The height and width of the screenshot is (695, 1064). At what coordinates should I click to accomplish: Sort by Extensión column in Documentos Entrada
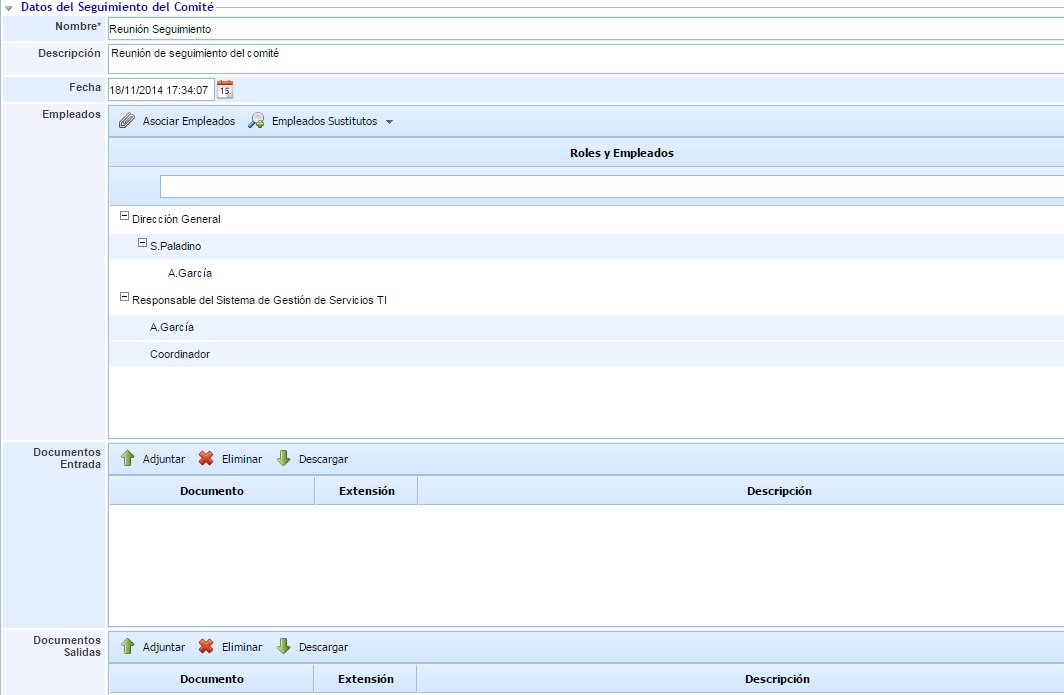point(367,491)
